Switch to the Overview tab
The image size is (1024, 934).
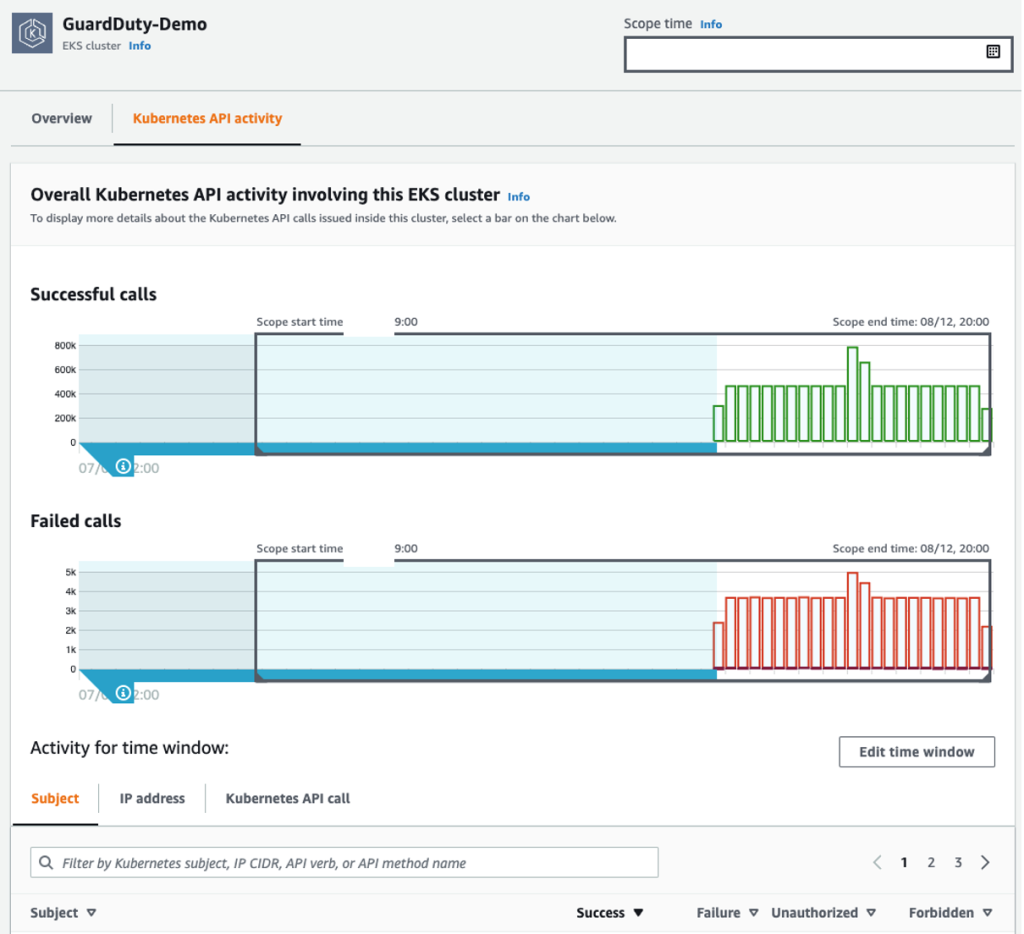[61, 118]
